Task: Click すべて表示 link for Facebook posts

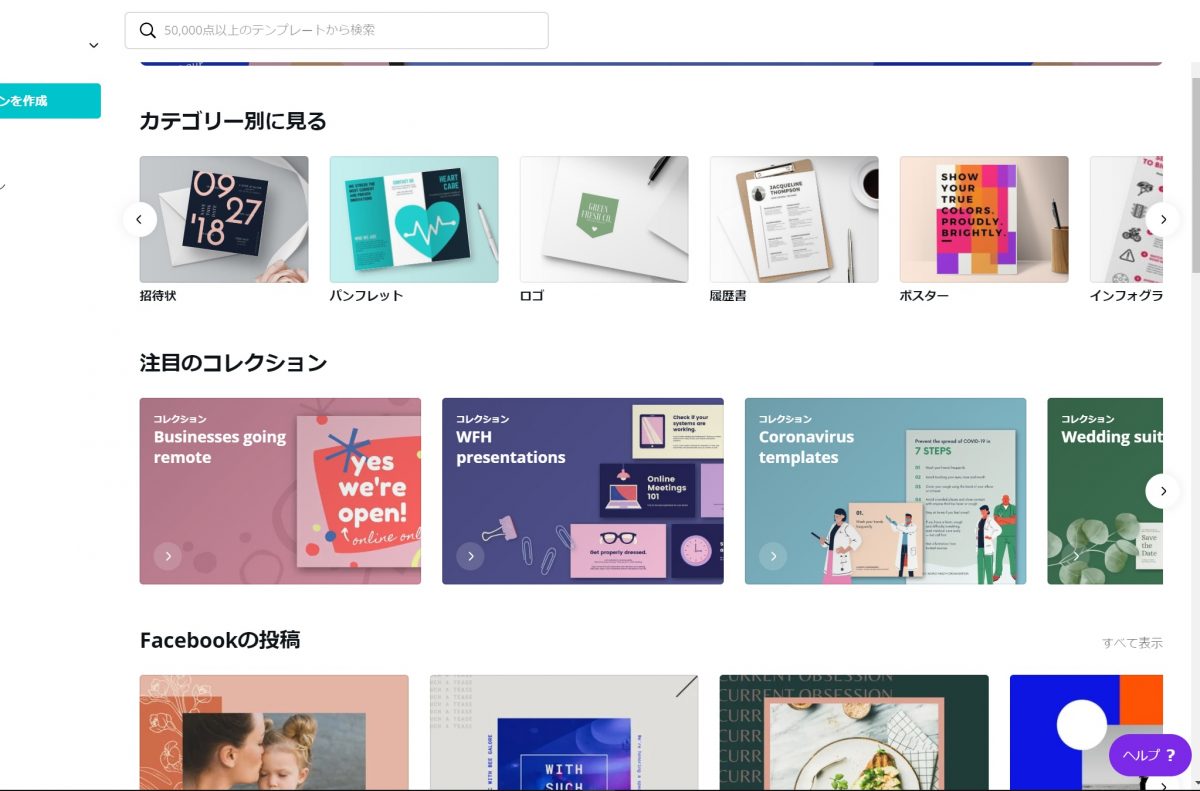Action: pyautogui.click(x=1132, y=643)
